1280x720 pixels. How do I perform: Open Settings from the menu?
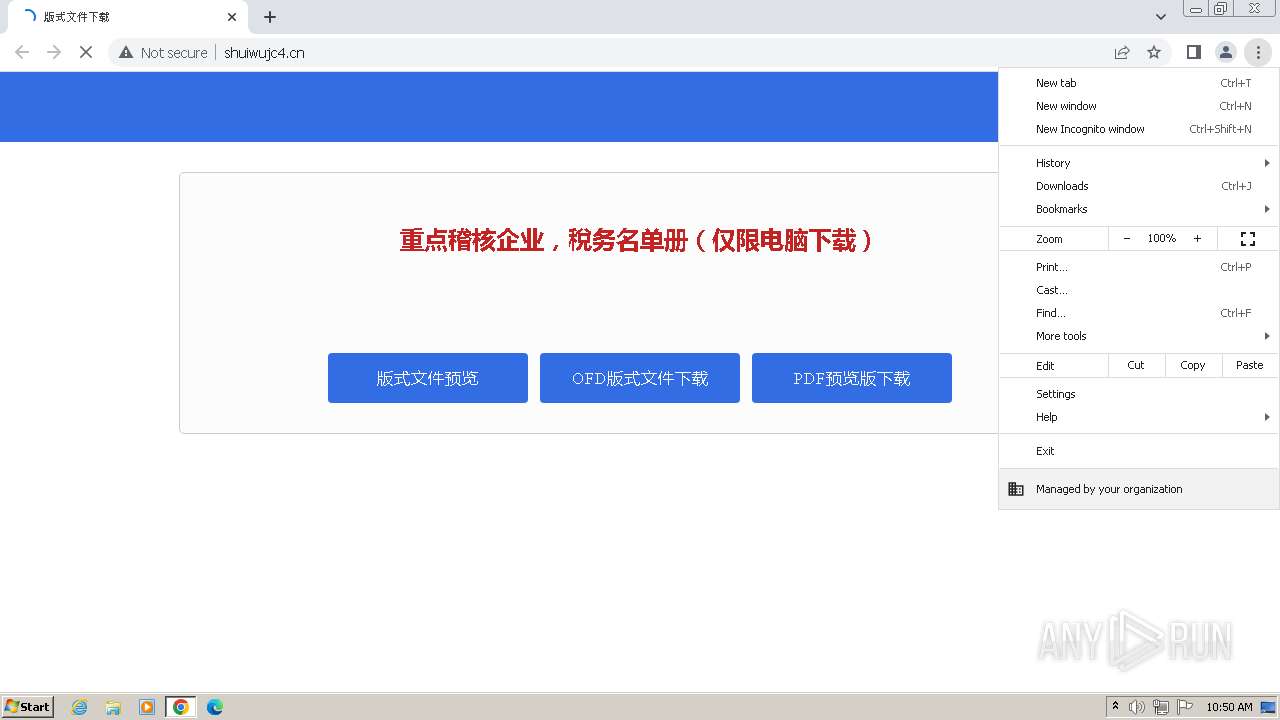(x=1139, y=394)
